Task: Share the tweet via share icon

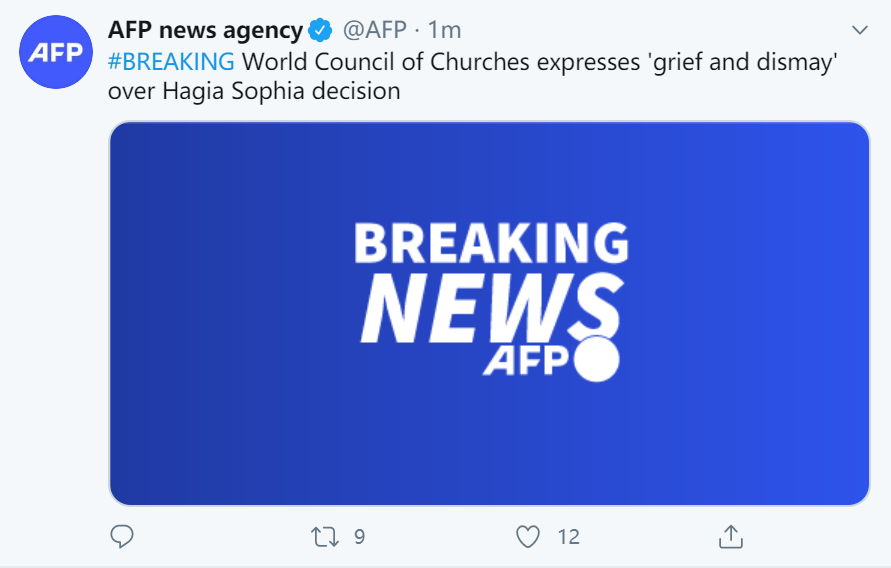Action: (731, 537)
